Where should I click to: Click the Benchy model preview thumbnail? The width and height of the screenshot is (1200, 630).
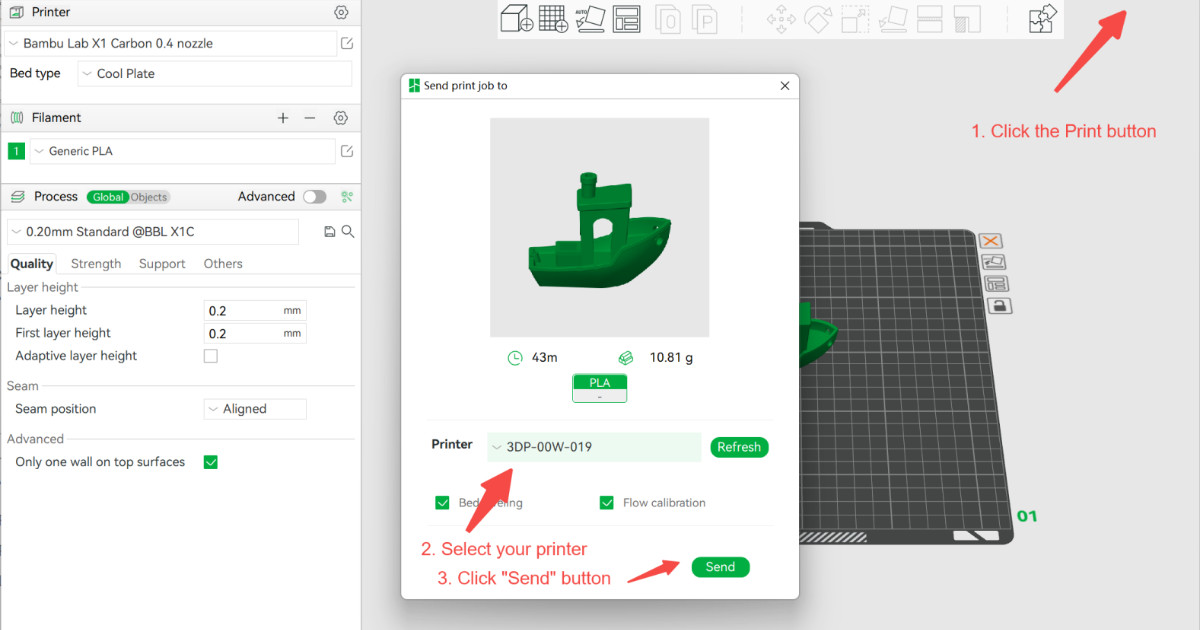tap(600, 227)
